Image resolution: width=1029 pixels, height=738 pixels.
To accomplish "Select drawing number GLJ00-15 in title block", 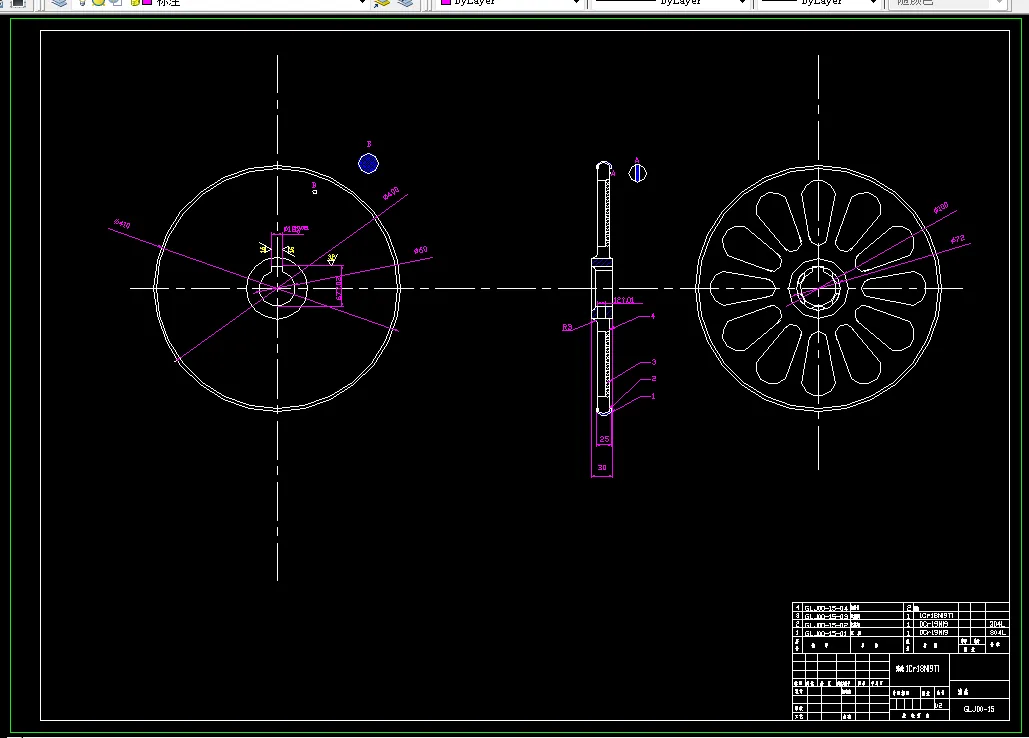I will tap(978, 709).
